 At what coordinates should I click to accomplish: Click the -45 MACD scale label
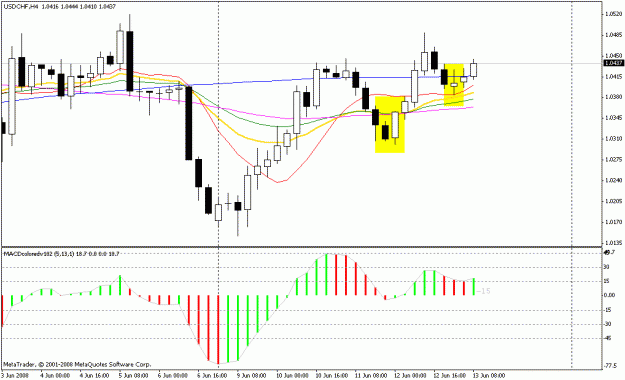(607, 339)
